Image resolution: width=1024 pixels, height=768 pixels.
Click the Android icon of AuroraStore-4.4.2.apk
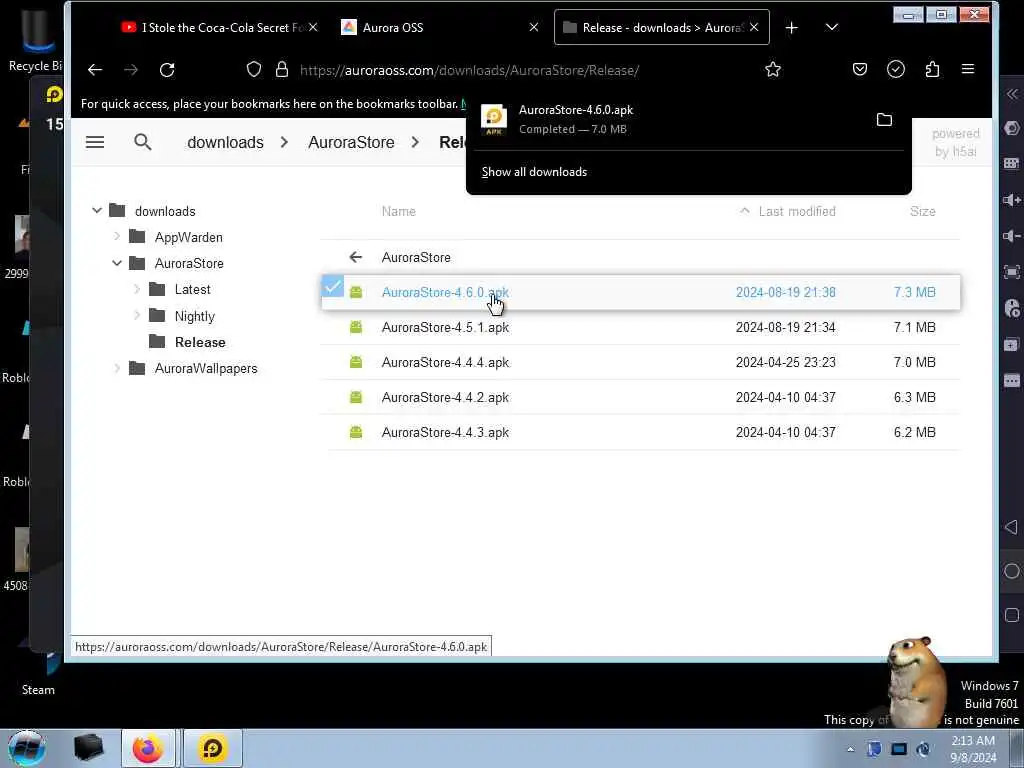356,397
